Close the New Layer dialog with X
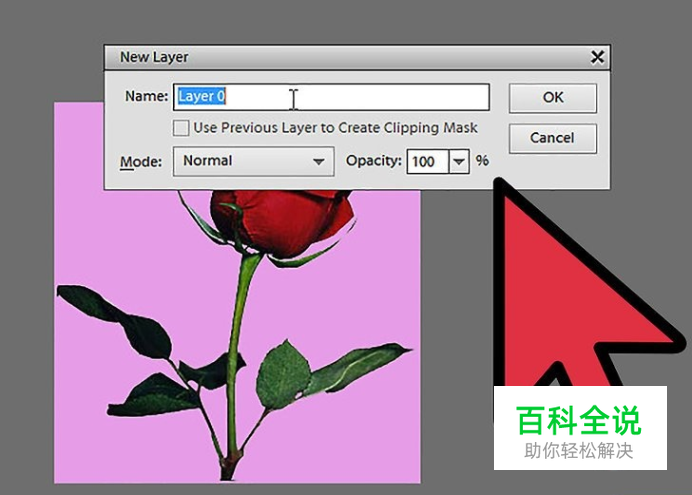Image resolution: width=692 pixels, height=495 pixels. click(597, 57)
